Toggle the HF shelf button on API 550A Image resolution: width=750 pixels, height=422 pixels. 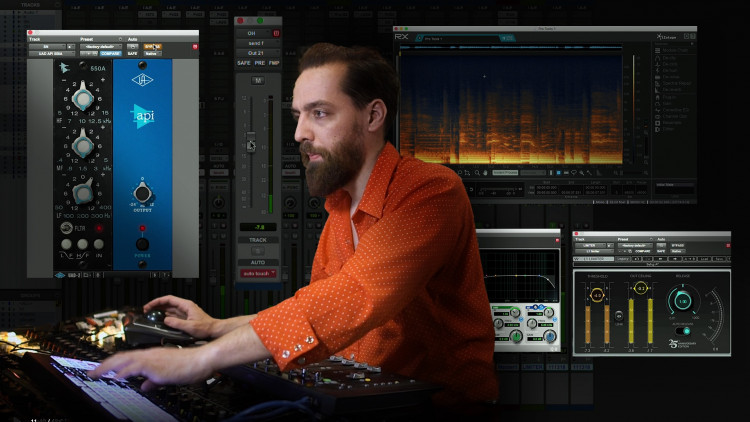point(83,244)
